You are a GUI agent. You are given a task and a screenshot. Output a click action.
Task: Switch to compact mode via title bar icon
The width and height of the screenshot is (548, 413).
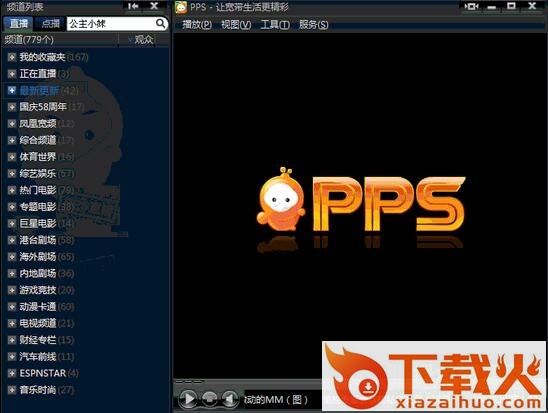pos(471,6)
